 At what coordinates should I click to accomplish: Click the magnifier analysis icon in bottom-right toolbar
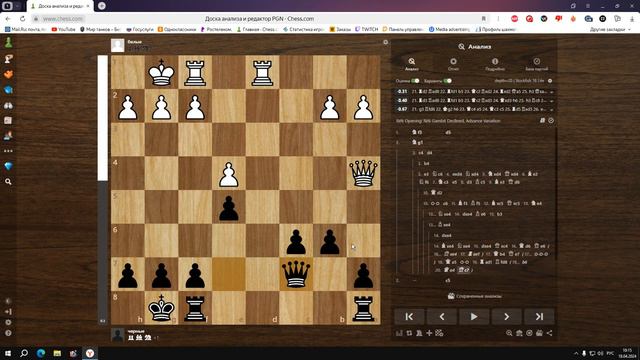click(x=509, y=333)
